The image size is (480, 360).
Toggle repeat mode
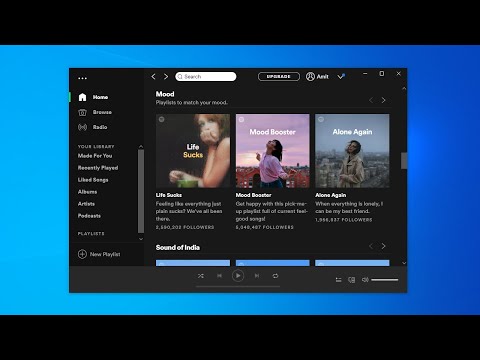(275, 276)
